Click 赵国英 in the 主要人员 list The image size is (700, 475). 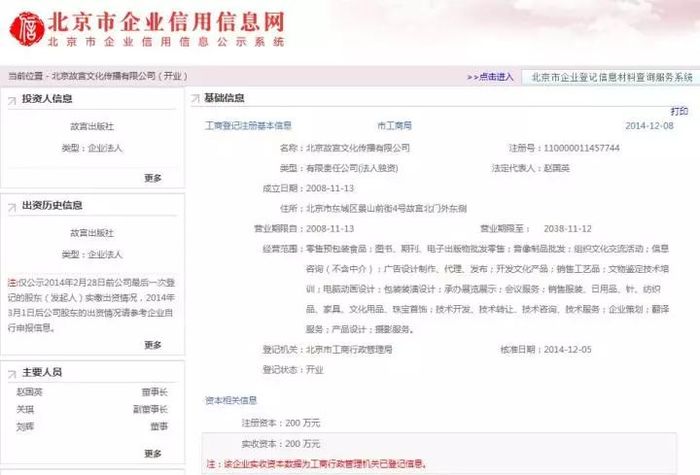click(x=29, y=392)
